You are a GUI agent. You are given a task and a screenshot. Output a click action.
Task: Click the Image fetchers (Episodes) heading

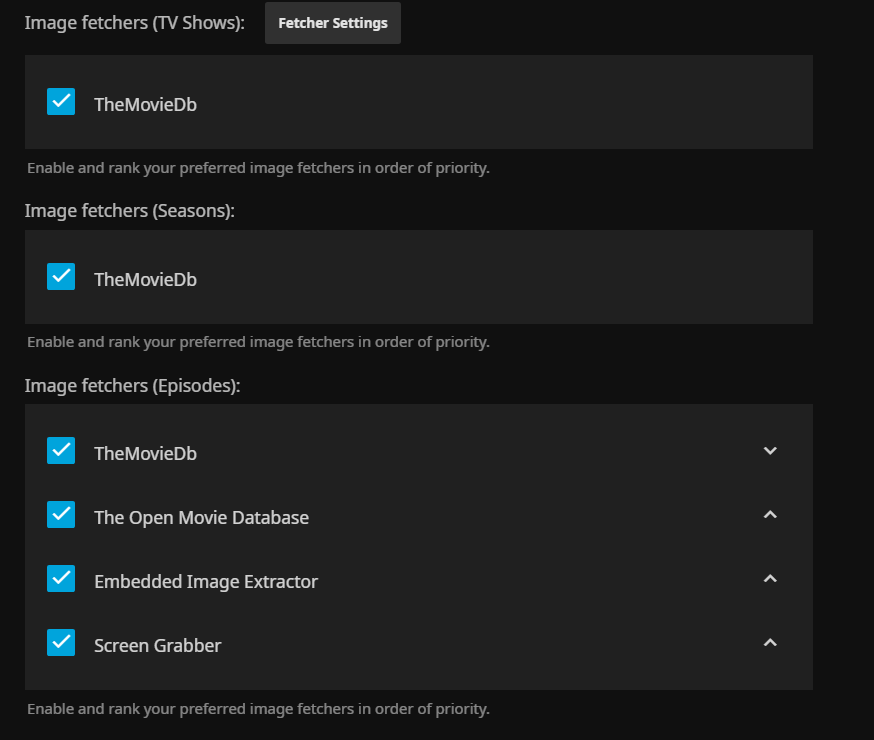[x=132, y=386]
